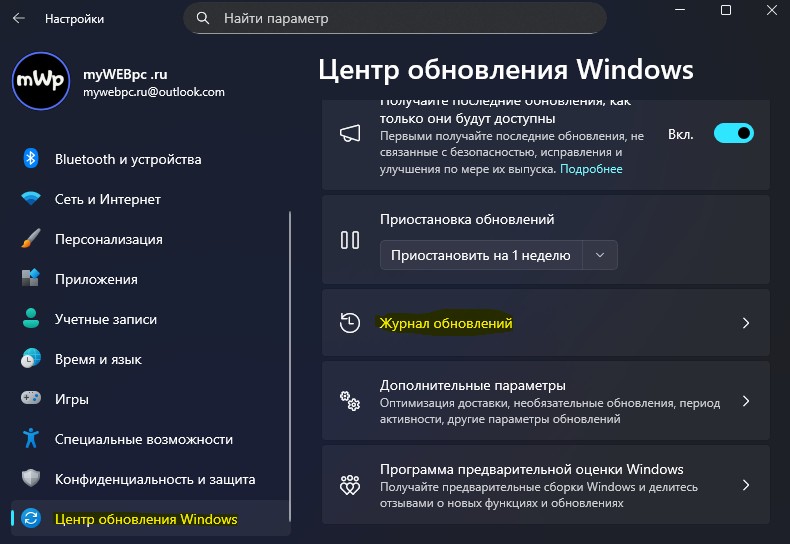Click the Apps icon in sidebar
Screen dimensions: 790x544
(31, 278)
